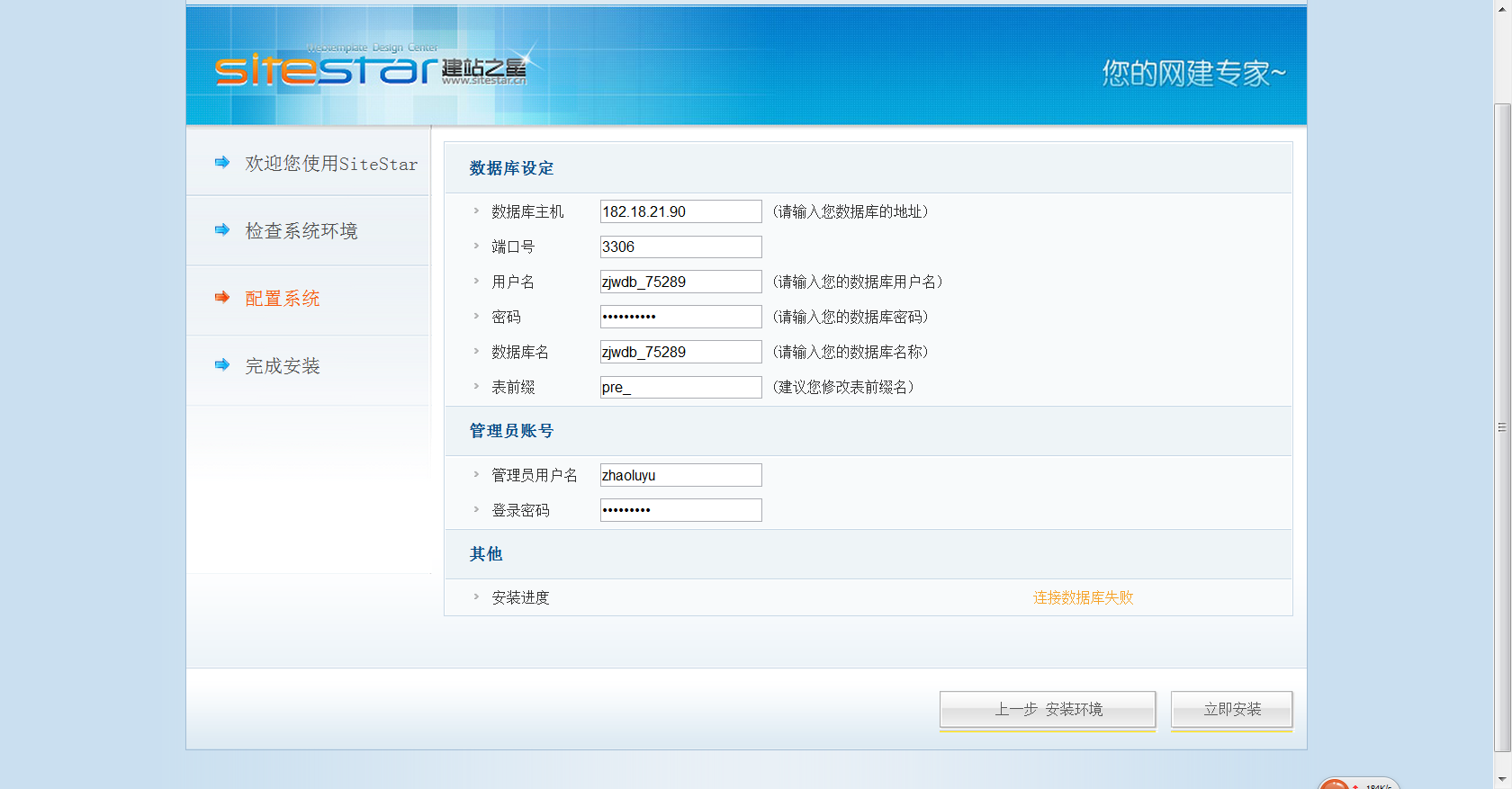Open the 欢迎您使用SiteStar step

point(331,164)
